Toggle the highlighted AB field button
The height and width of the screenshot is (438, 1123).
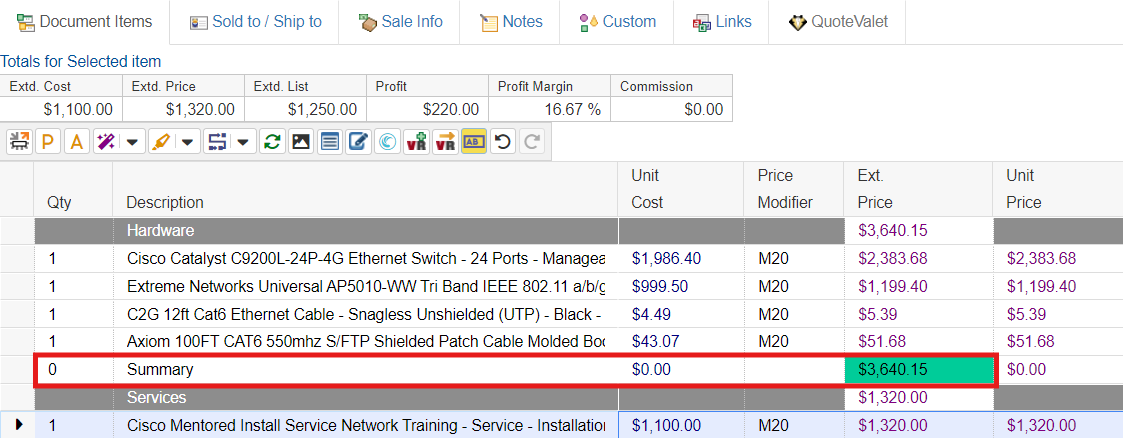tap(474, 142)
